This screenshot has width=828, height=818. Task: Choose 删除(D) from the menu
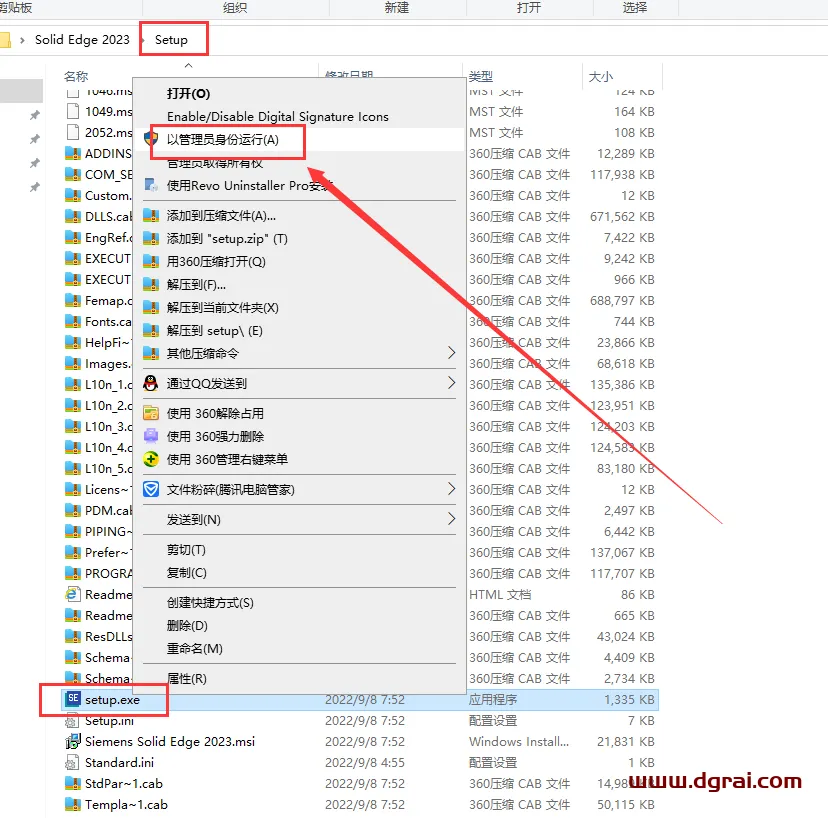[x=187, y=625]
